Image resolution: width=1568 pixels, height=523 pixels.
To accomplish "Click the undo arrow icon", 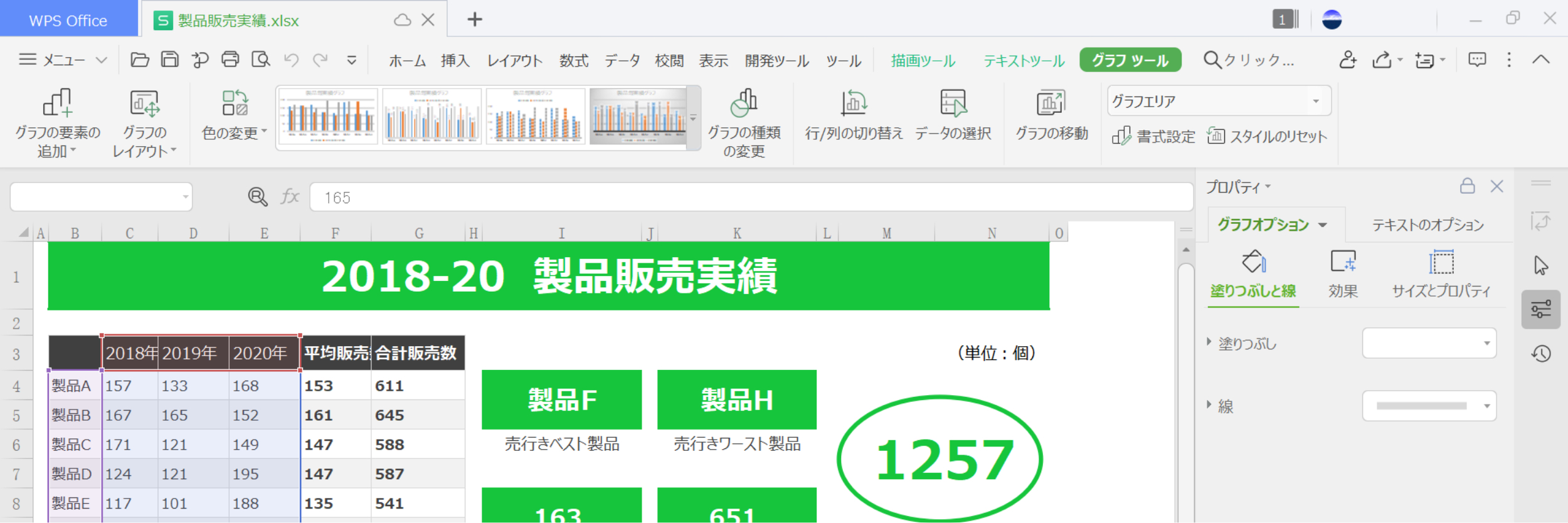I will (x=291, y=60).
